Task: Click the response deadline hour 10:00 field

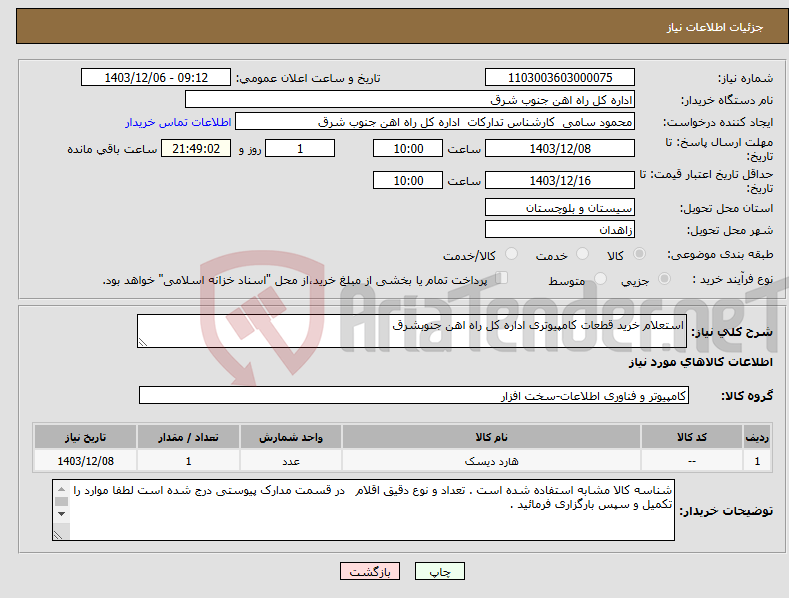Action: pos(408,148)
